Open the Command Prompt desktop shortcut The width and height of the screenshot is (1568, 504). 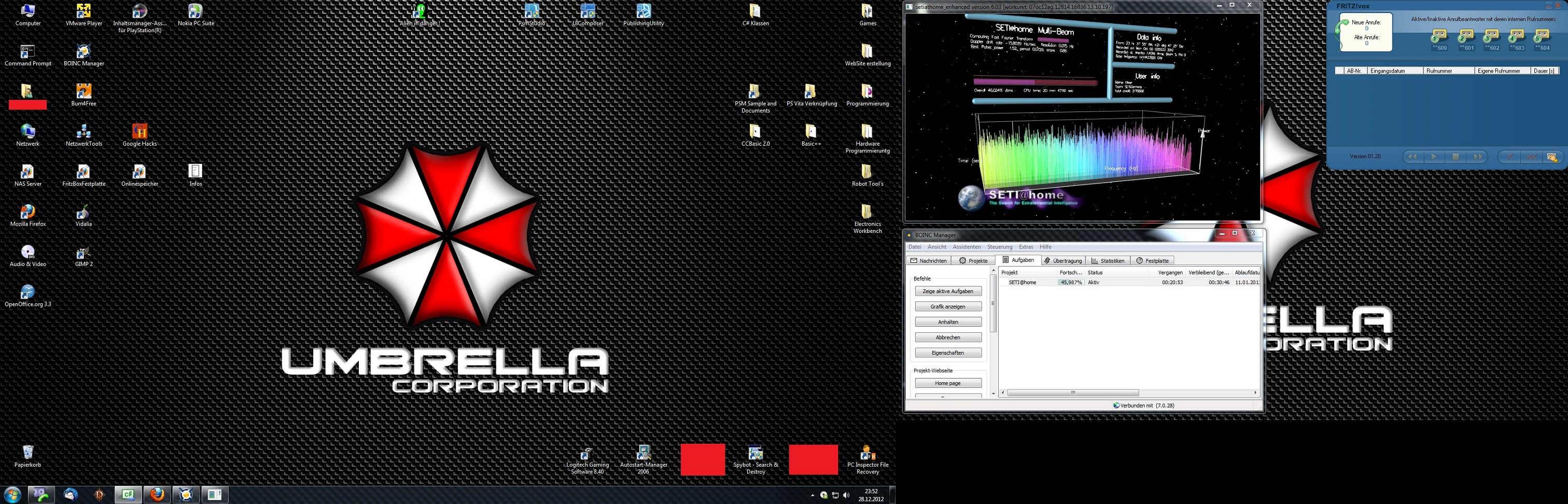point(28,55)
